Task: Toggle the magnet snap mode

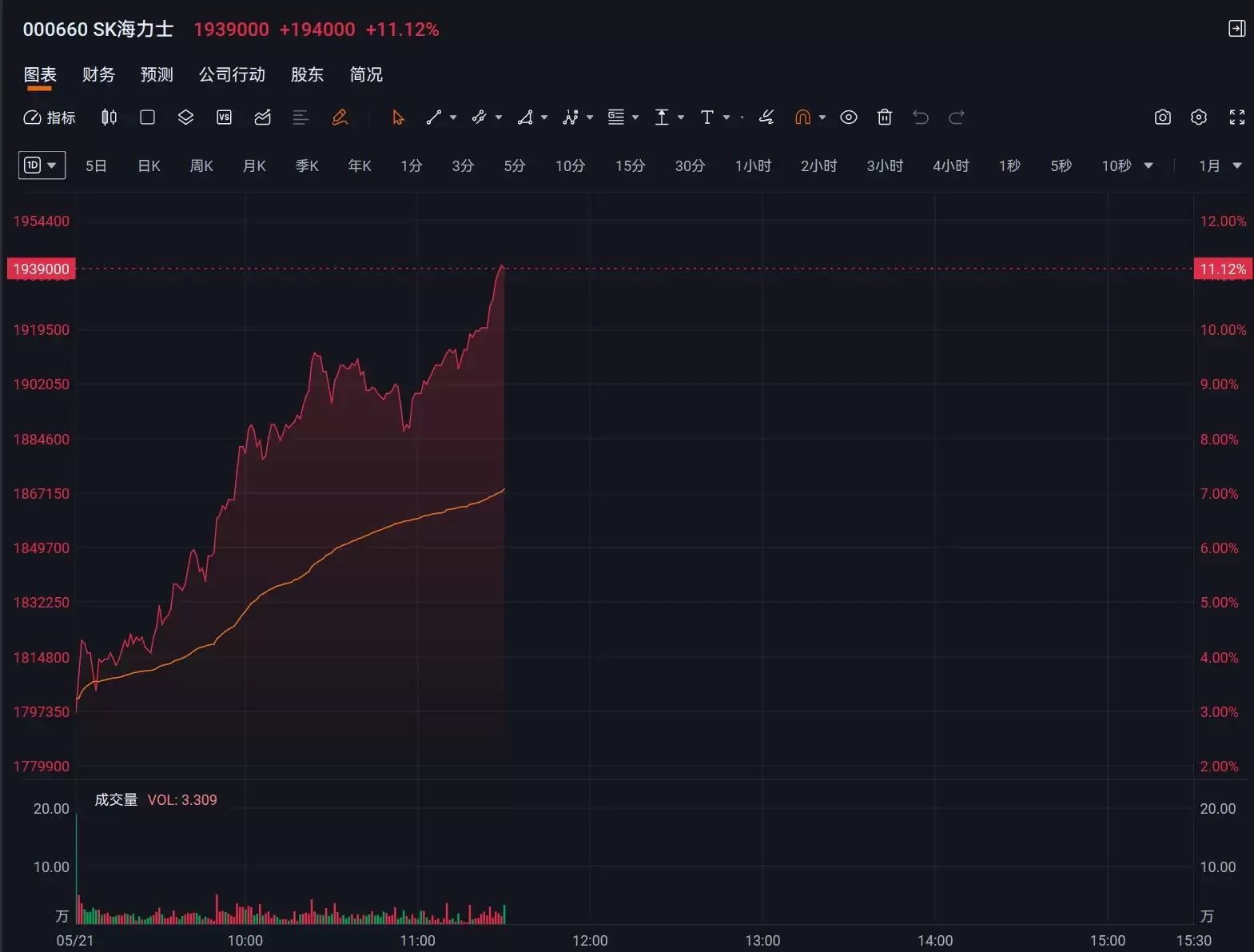Action: pos(802,118)
